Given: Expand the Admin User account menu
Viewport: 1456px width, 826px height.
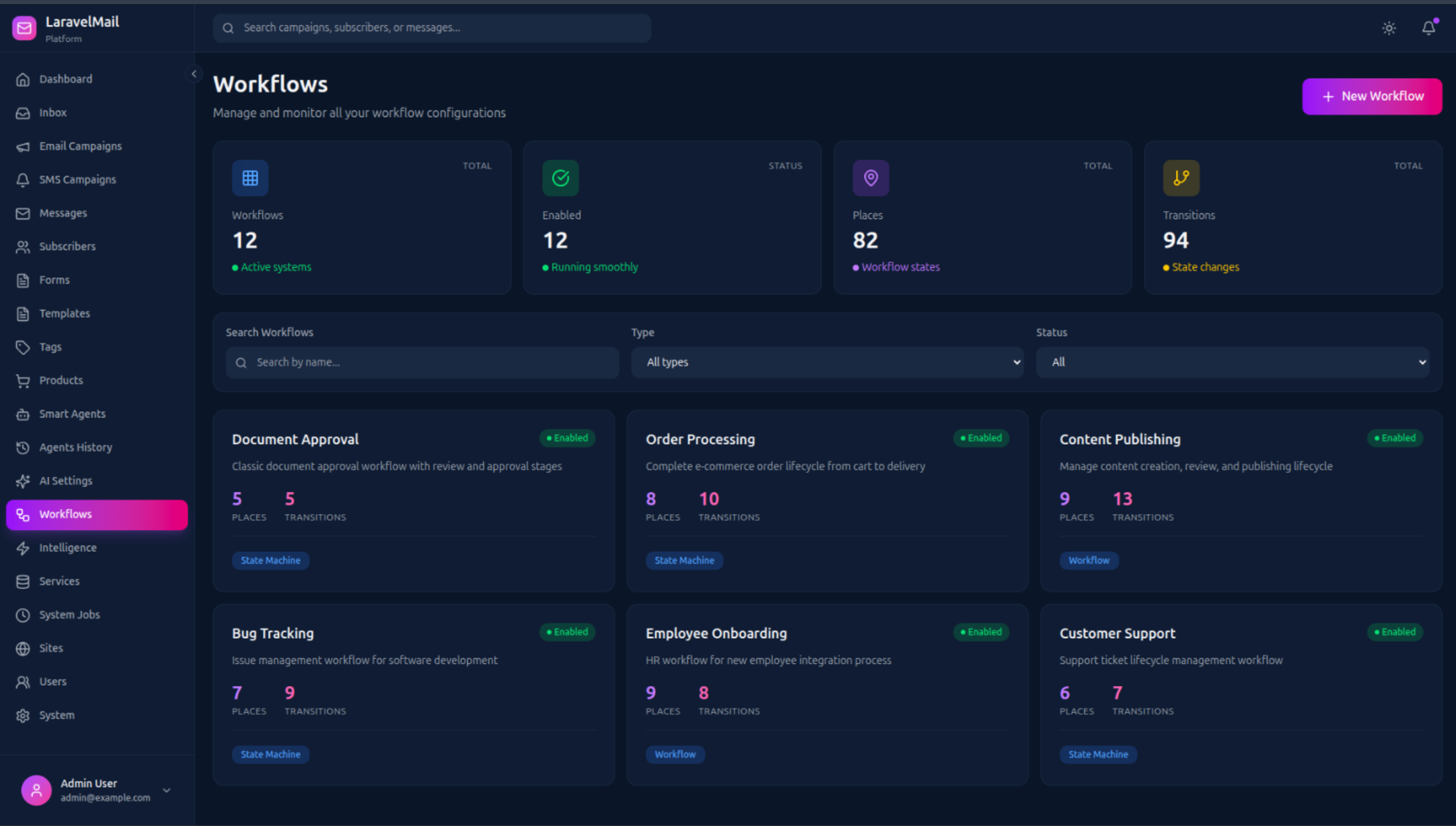Looking at the screenshot, I should coord(167,790).
